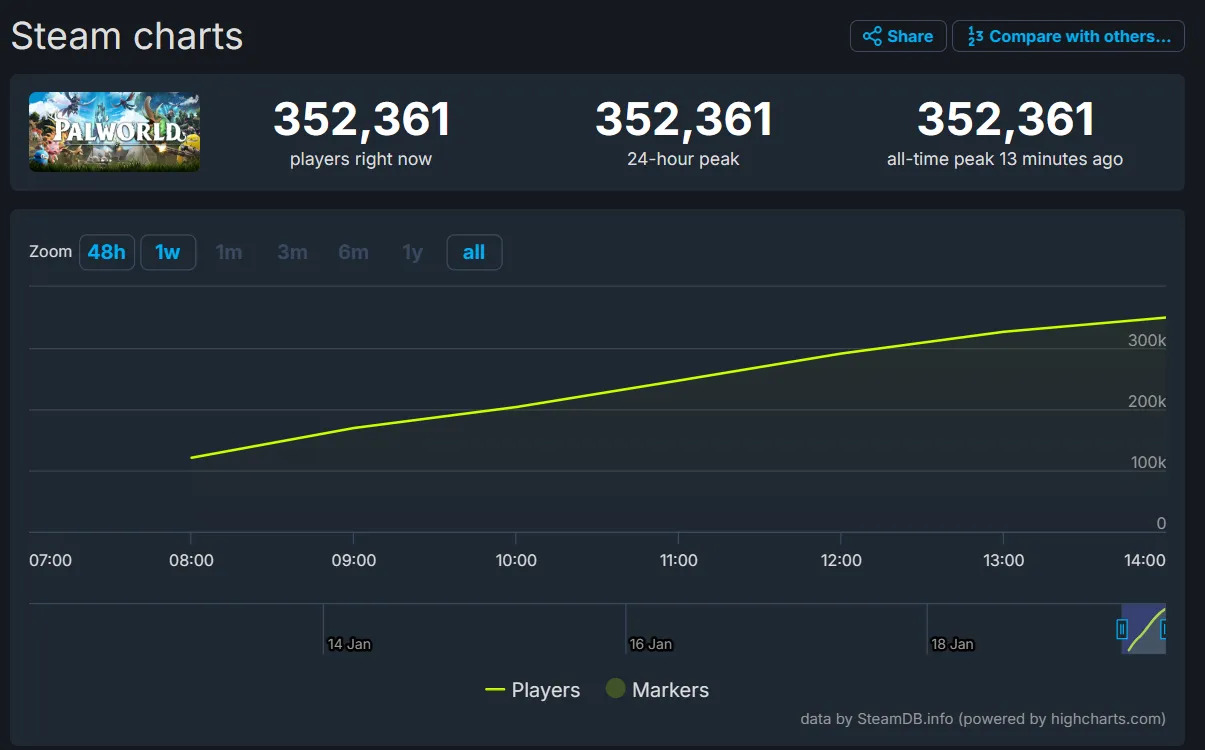Click the 08:00 axis label

(191, 560)
